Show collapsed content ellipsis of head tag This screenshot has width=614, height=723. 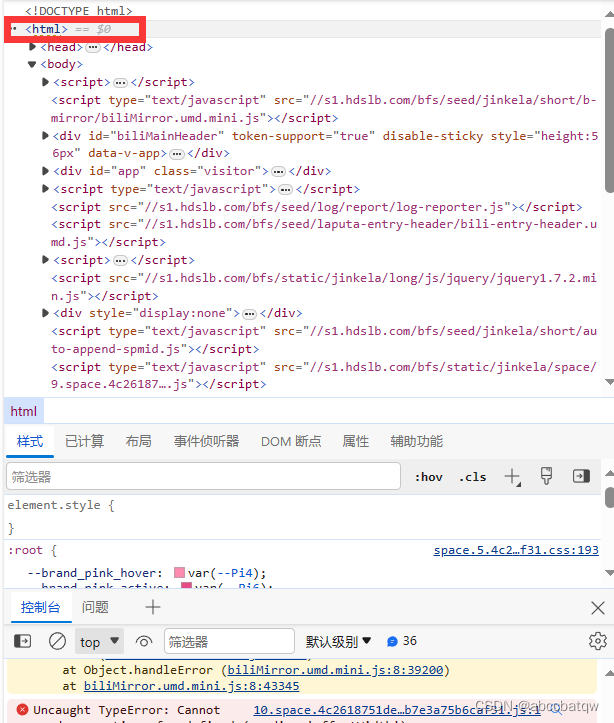pos(93,47)
